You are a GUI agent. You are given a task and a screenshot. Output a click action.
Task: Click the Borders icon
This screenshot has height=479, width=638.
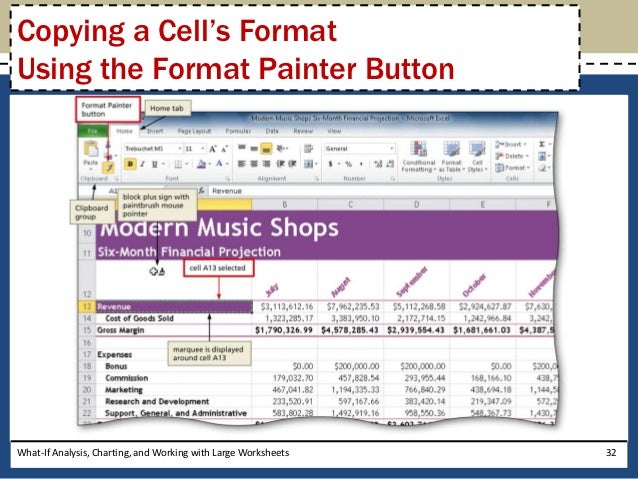(178, 164)
